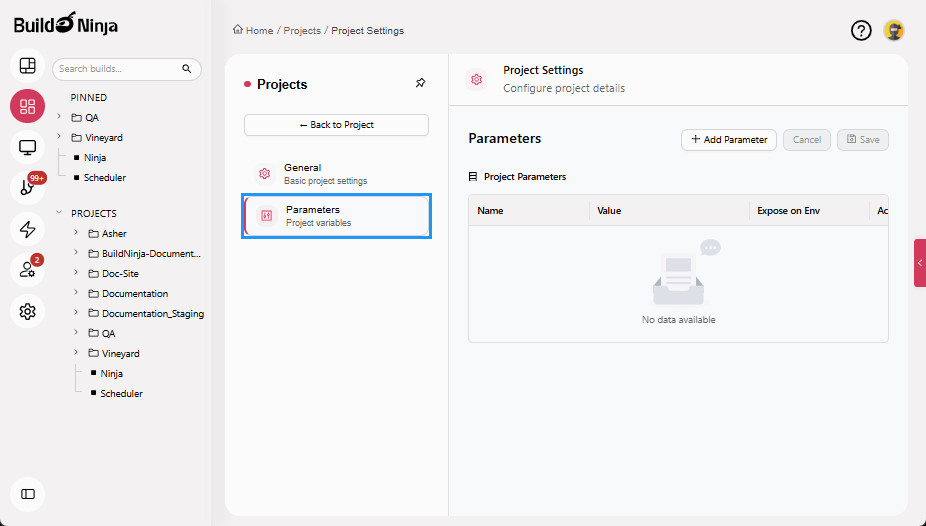The width and height of the screenshot is (926, 526).
Task: Click the Save button
Action: tap(863, 140)
